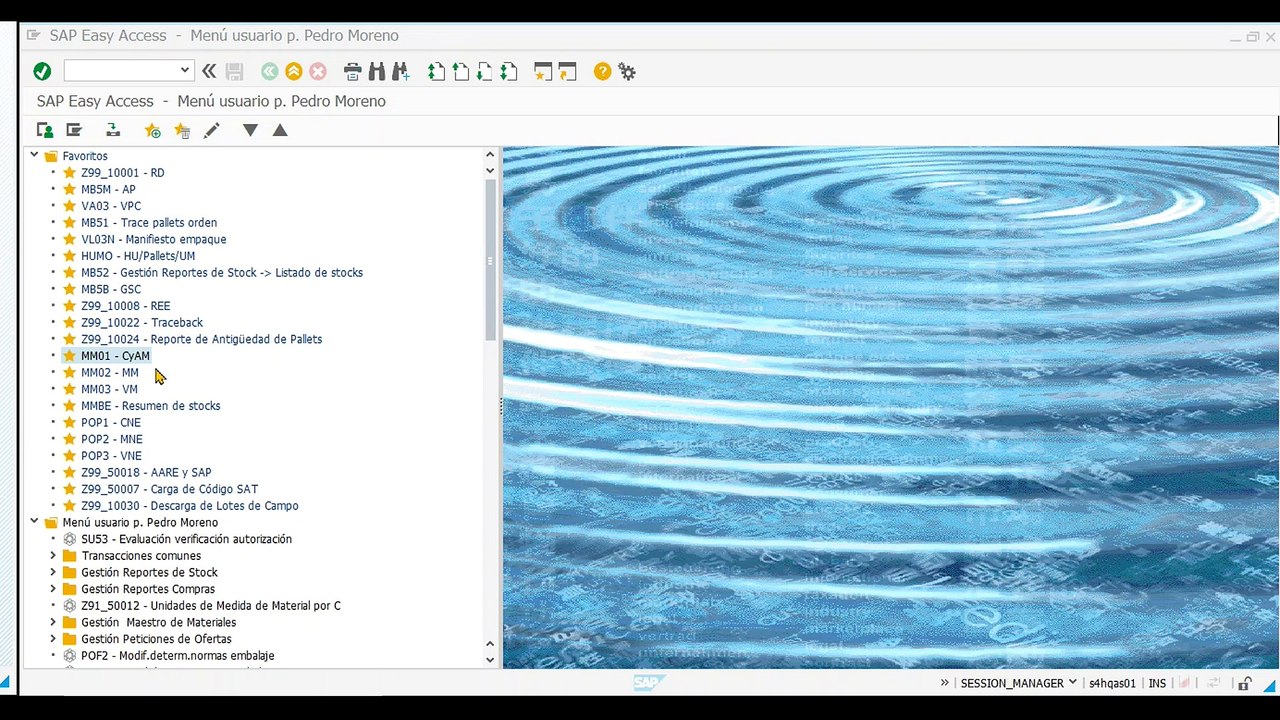The image size is (1280, 720).
Task: Select Z99_50007 - Carga de Código SAT
Action: coord(169,489)
